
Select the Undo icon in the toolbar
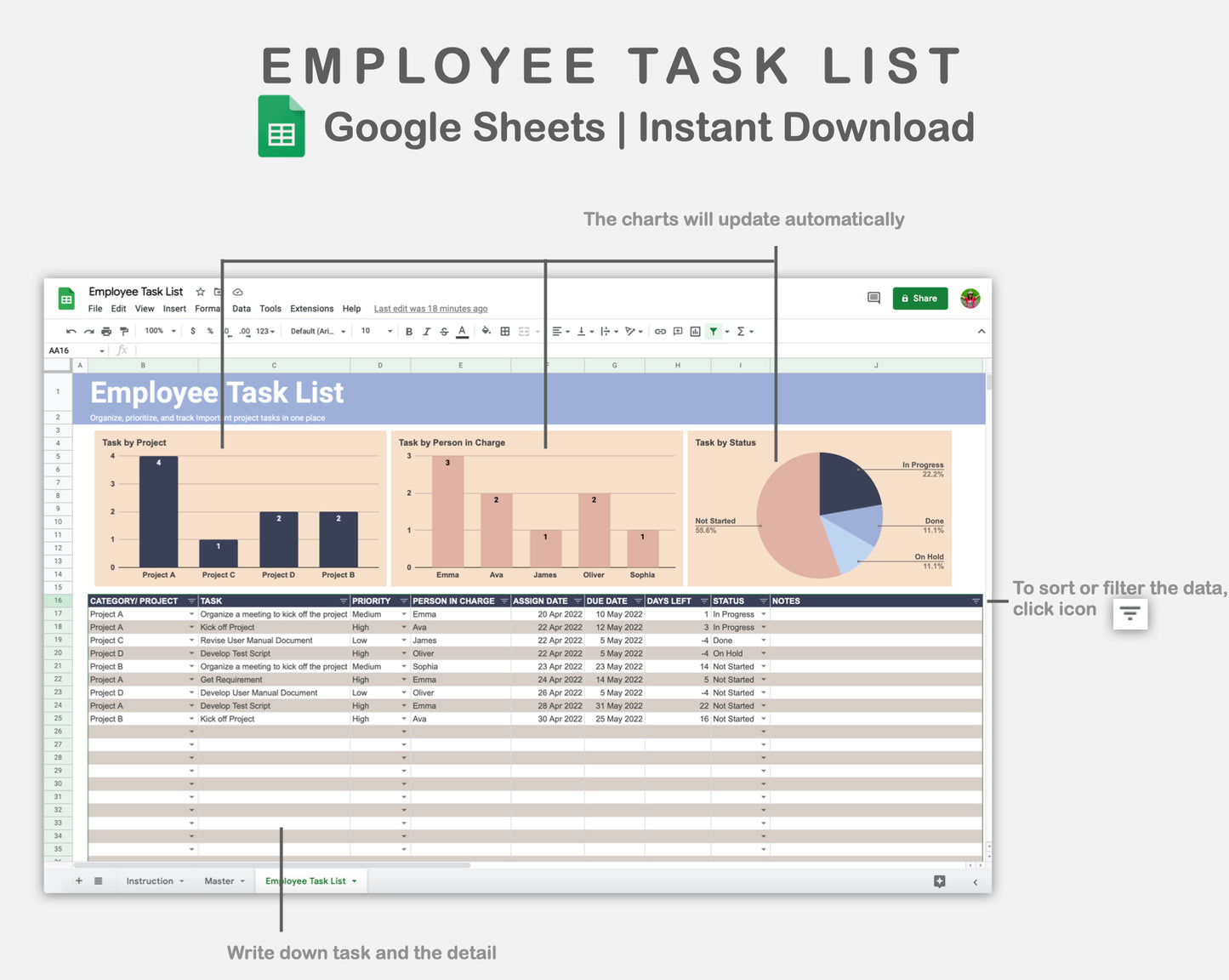71,331
